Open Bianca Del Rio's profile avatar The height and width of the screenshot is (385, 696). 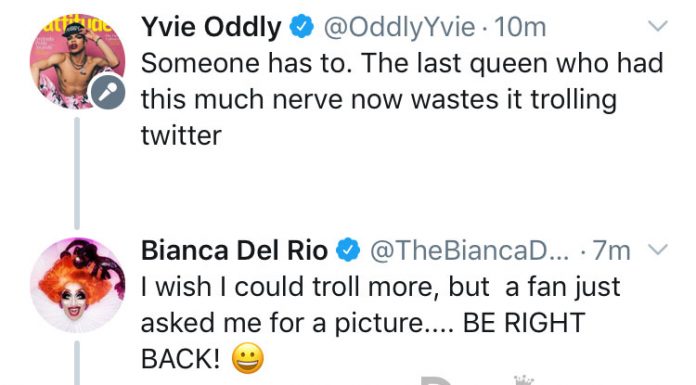point(77,285)
